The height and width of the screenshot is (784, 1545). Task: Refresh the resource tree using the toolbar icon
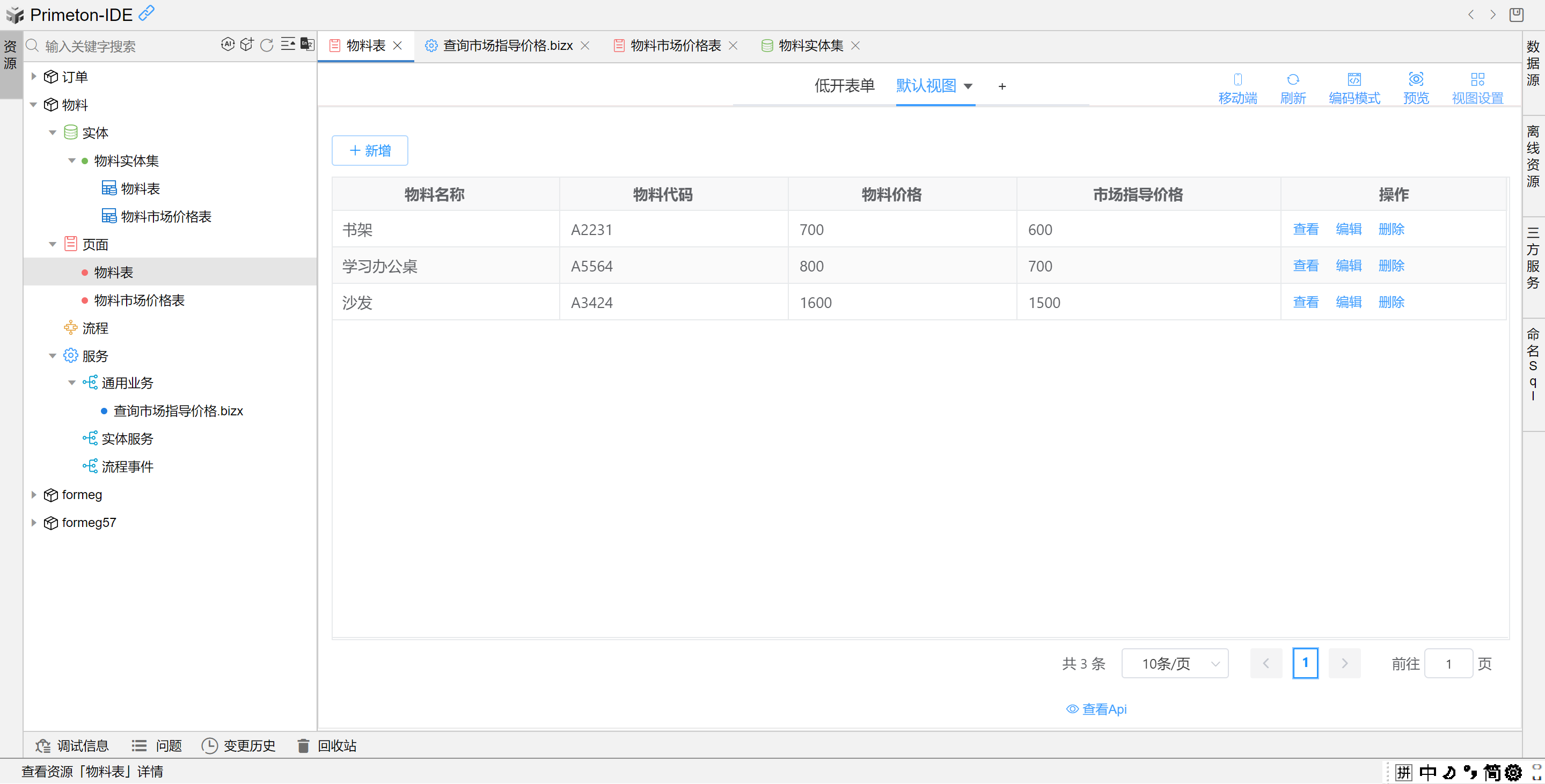(x=267, y=45)
